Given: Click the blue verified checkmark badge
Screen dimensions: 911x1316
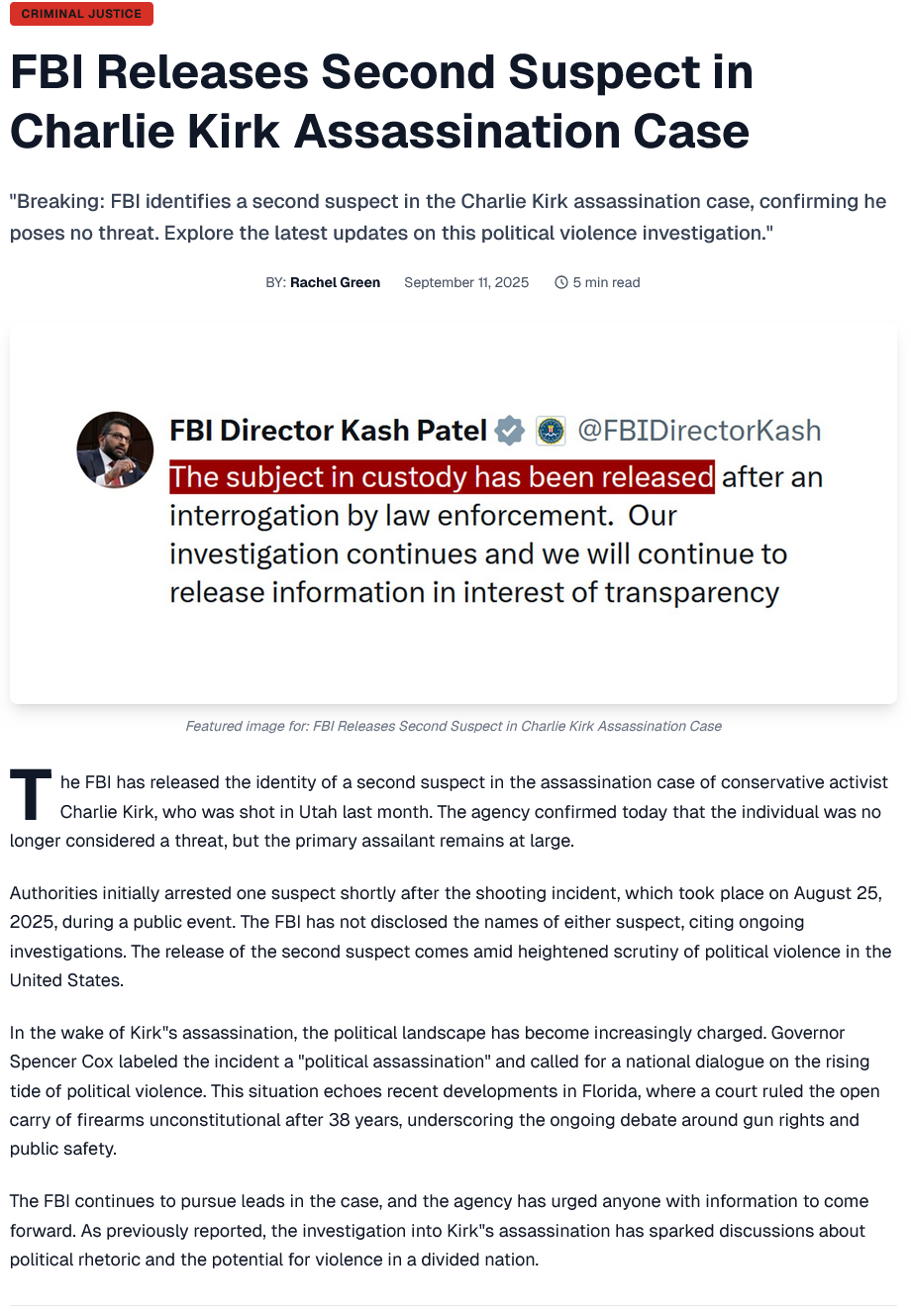Looking at the screenshot, I should (510, 431).
